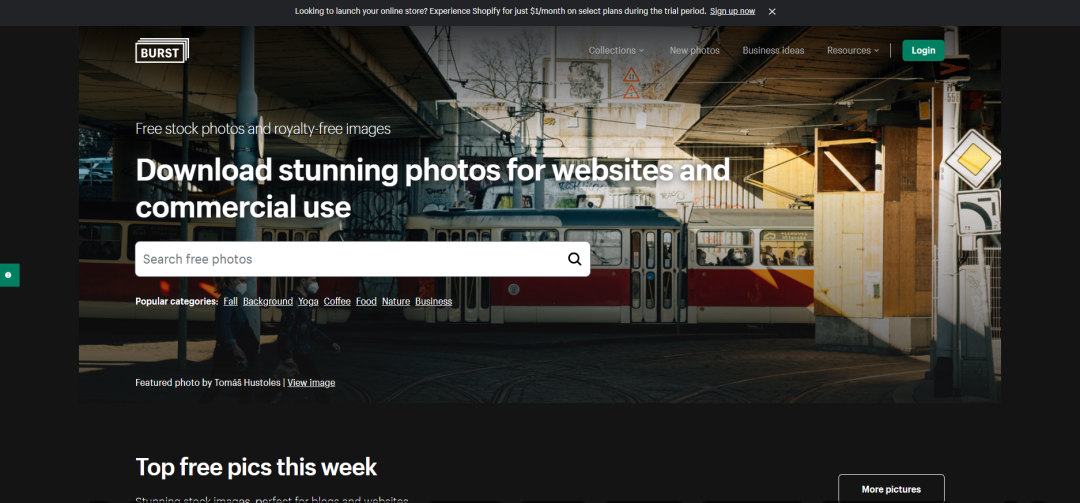Select the Background popular category
Screen dimensions: 1080x503
(x=268, y=301)
